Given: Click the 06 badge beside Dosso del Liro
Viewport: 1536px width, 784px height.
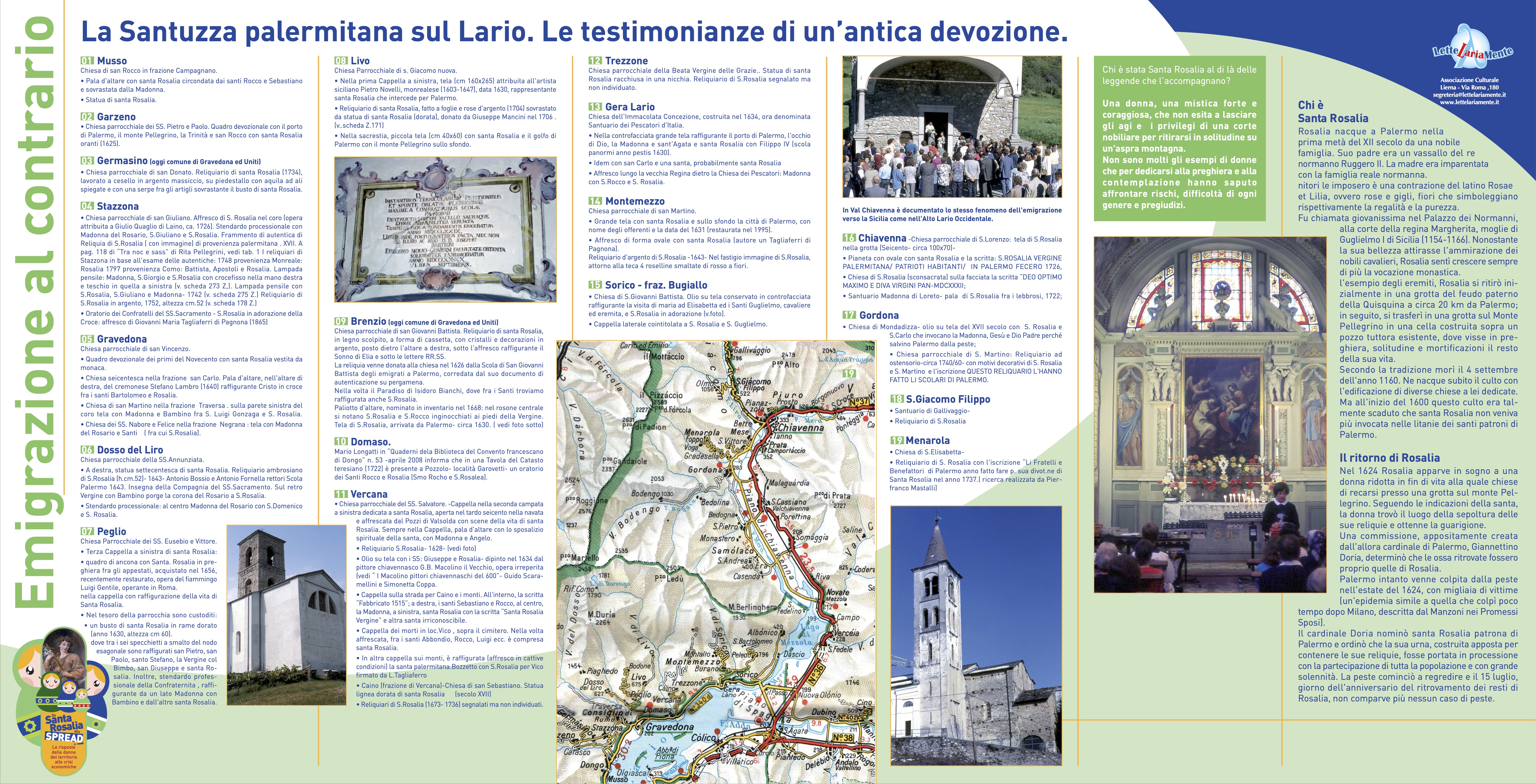Looking at the screenshot, I should click(87, 450).
